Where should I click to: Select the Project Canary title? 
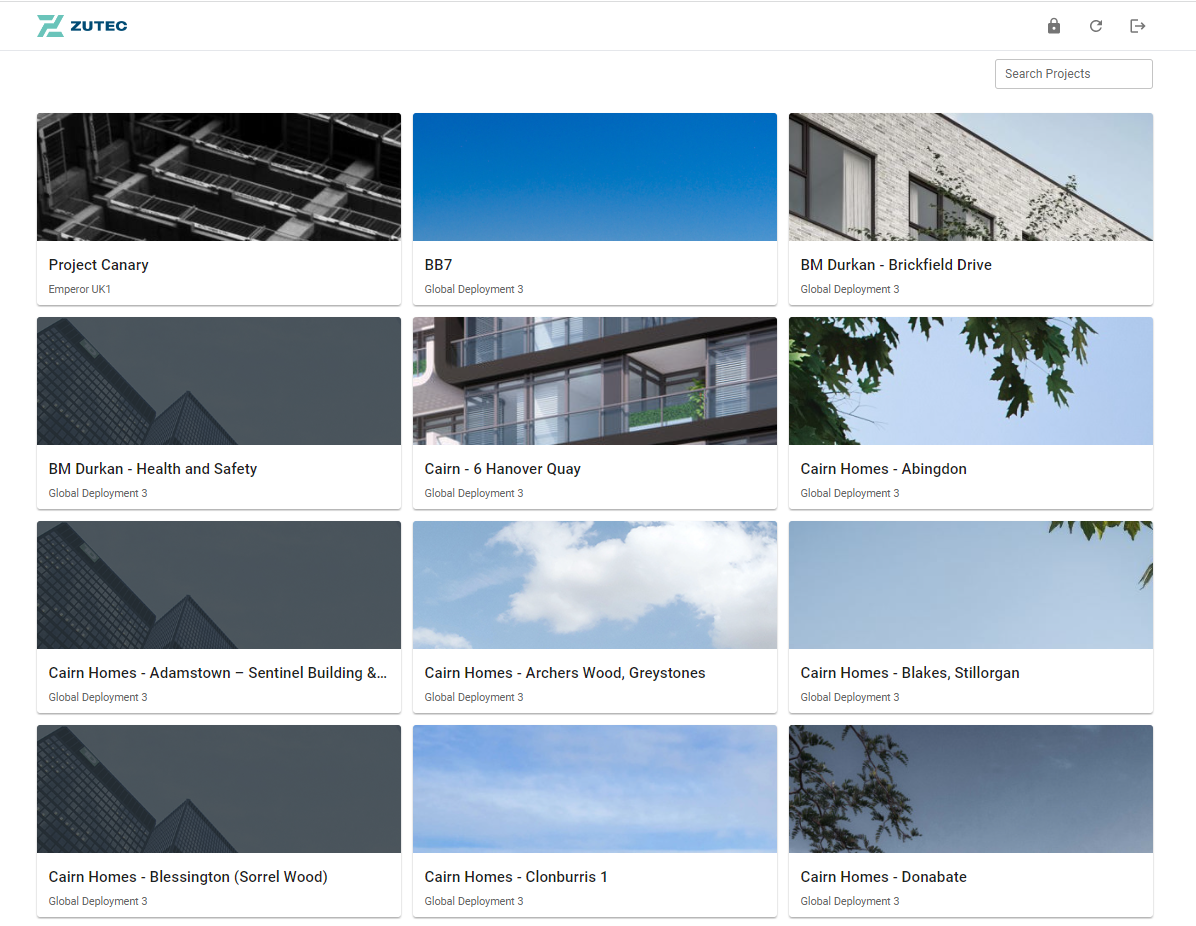coord(98,265)
